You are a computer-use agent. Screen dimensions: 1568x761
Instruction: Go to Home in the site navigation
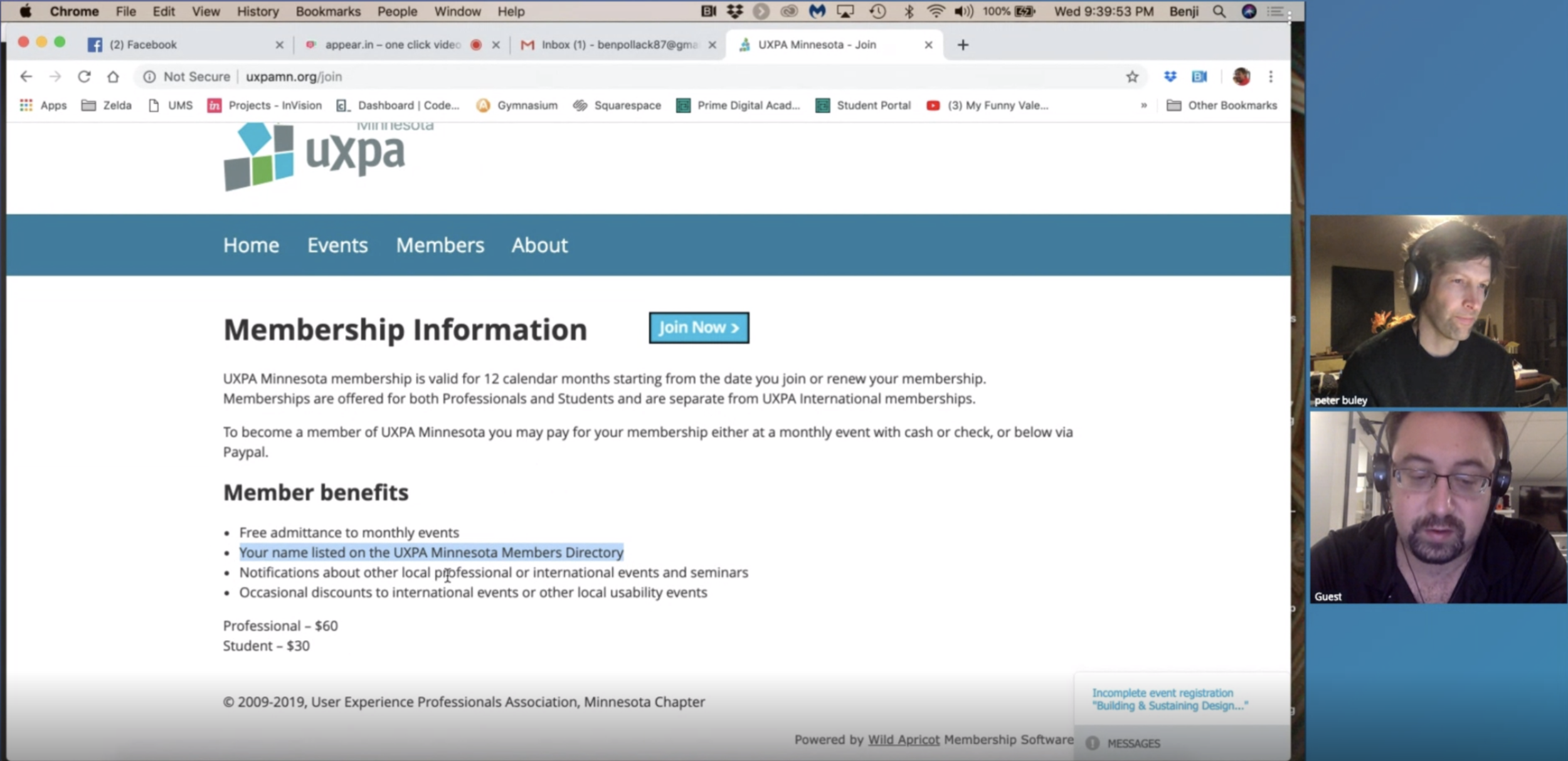click(251, 245)
